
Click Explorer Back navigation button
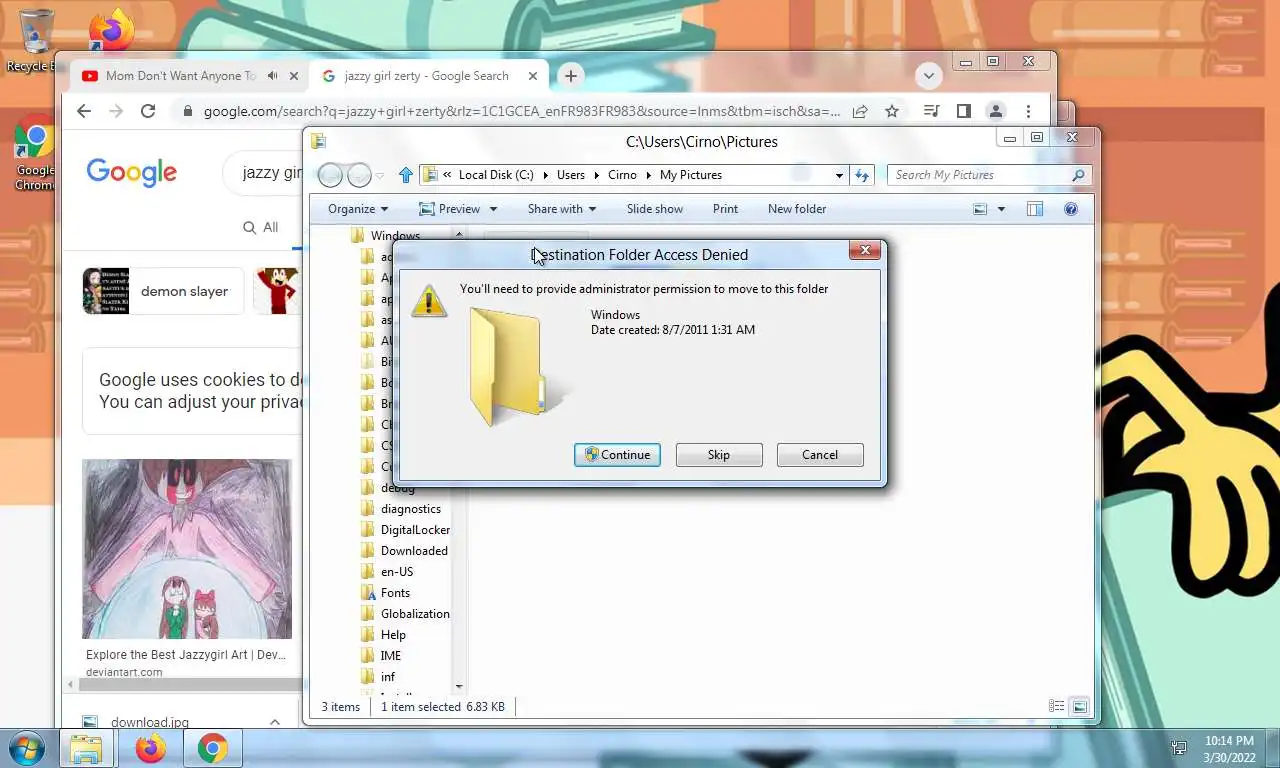330,176
